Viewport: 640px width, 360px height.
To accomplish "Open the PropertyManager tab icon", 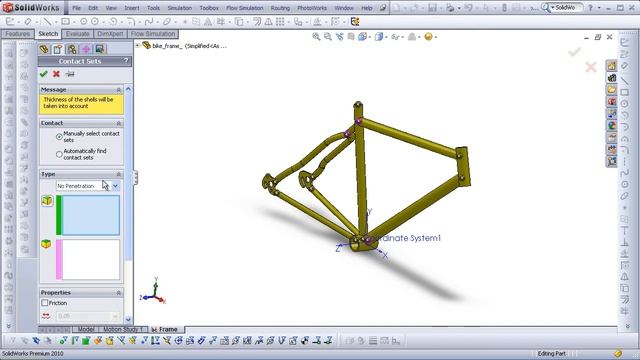I will tap(58, 49).
